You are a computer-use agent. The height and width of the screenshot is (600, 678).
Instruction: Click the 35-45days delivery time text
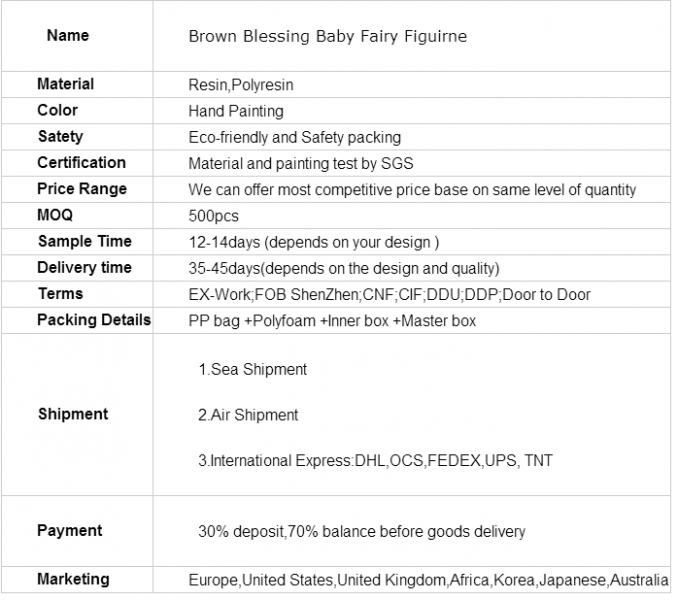click(x=344, y=268)
